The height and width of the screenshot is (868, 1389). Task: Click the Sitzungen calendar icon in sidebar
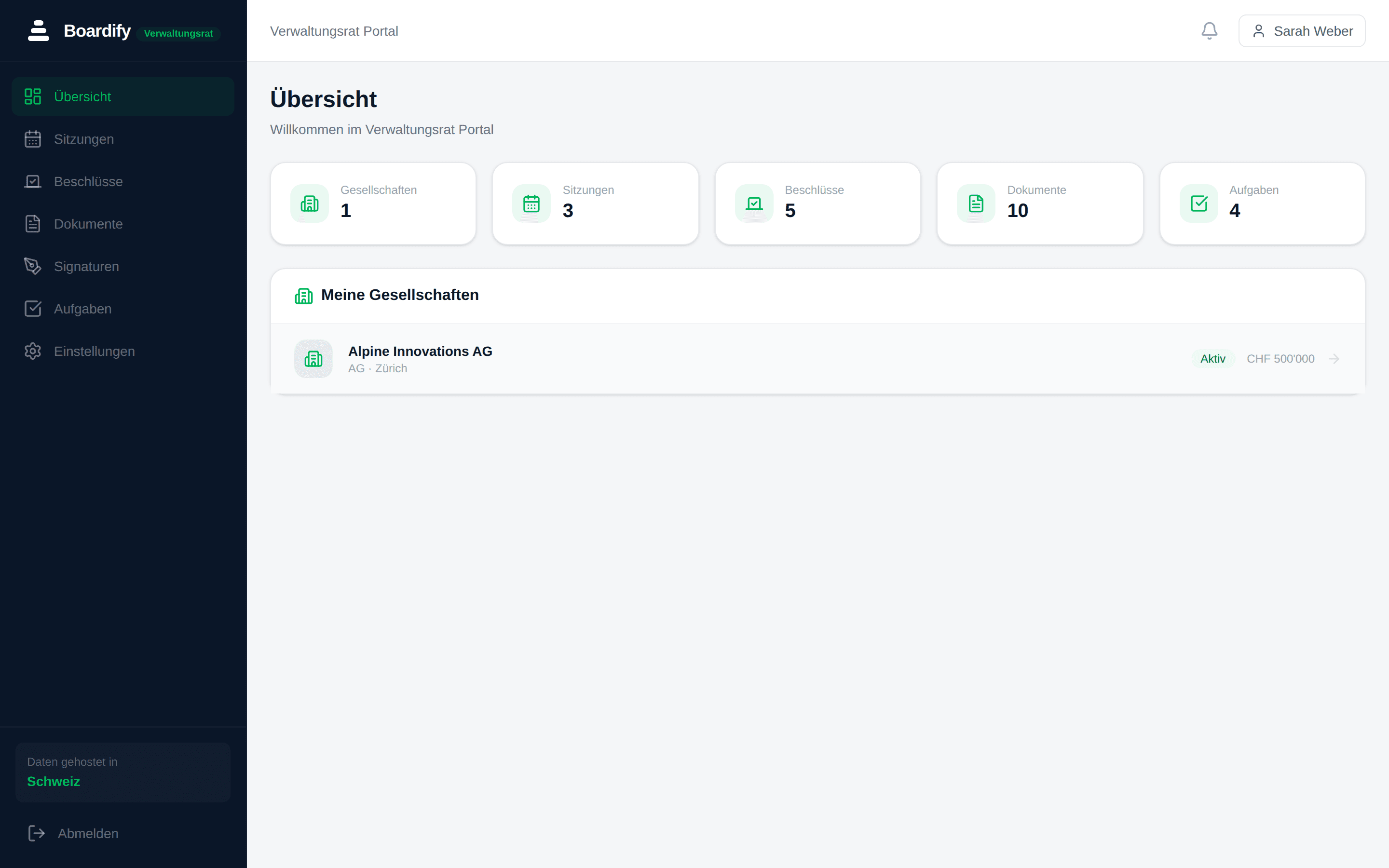[33, 139]
